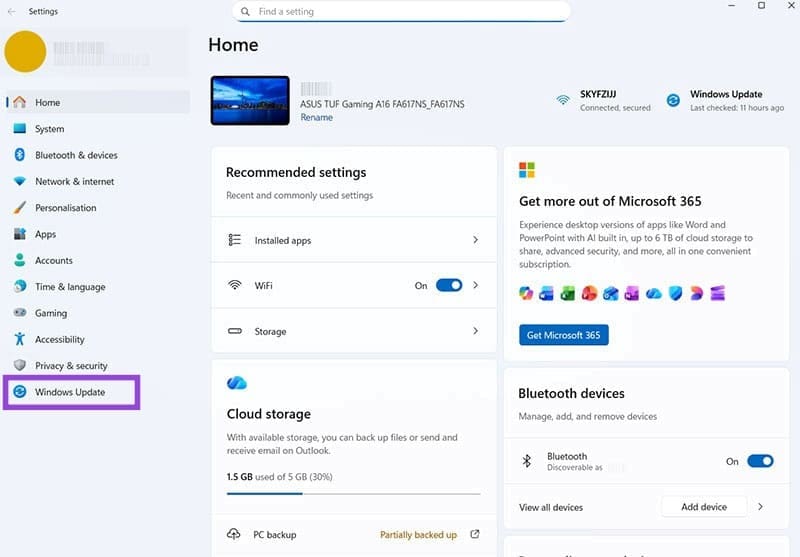Click the System monitor icon

19,129
